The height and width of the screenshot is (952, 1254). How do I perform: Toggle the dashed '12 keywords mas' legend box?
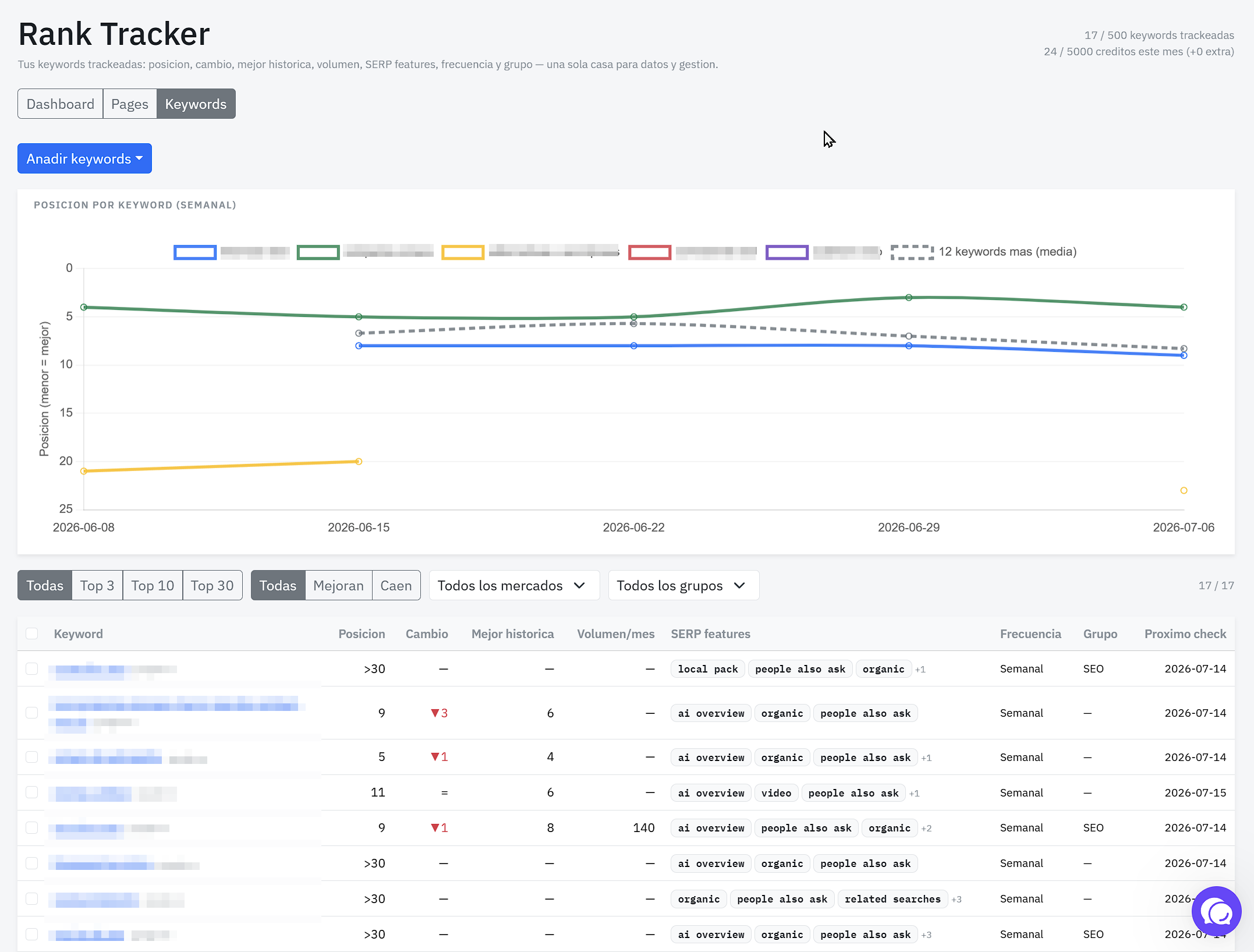(x=912, y=252)
